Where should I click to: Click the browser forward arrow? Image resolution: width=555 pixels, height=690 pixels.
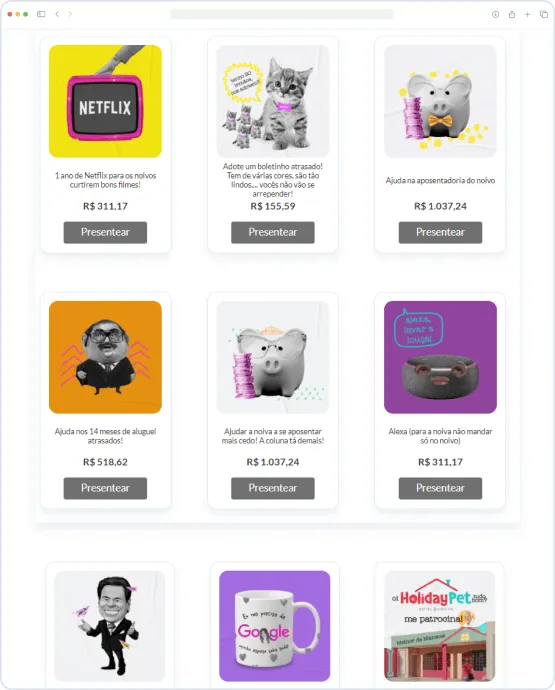pos(70,14)
